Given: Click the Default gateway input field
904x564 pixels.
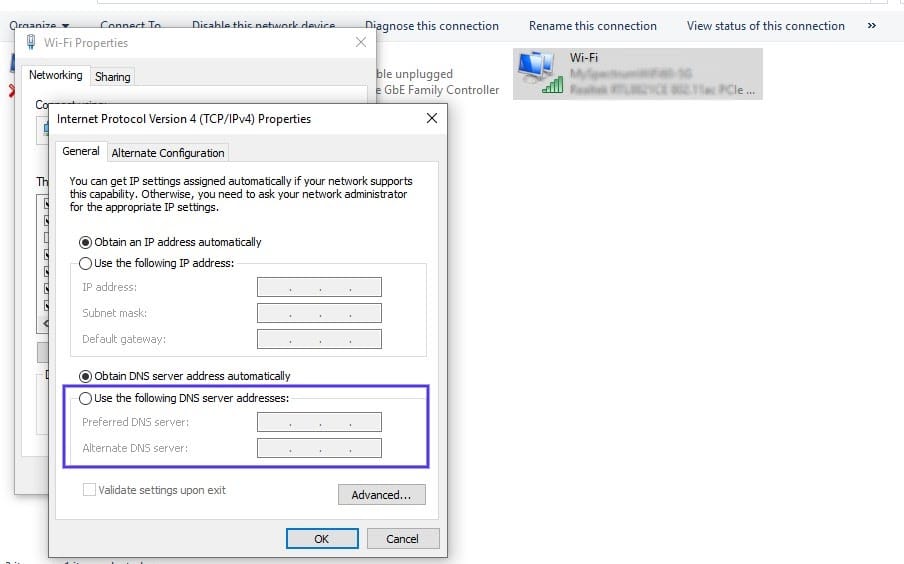Looking at the screenshot, I should coord(319,339).
